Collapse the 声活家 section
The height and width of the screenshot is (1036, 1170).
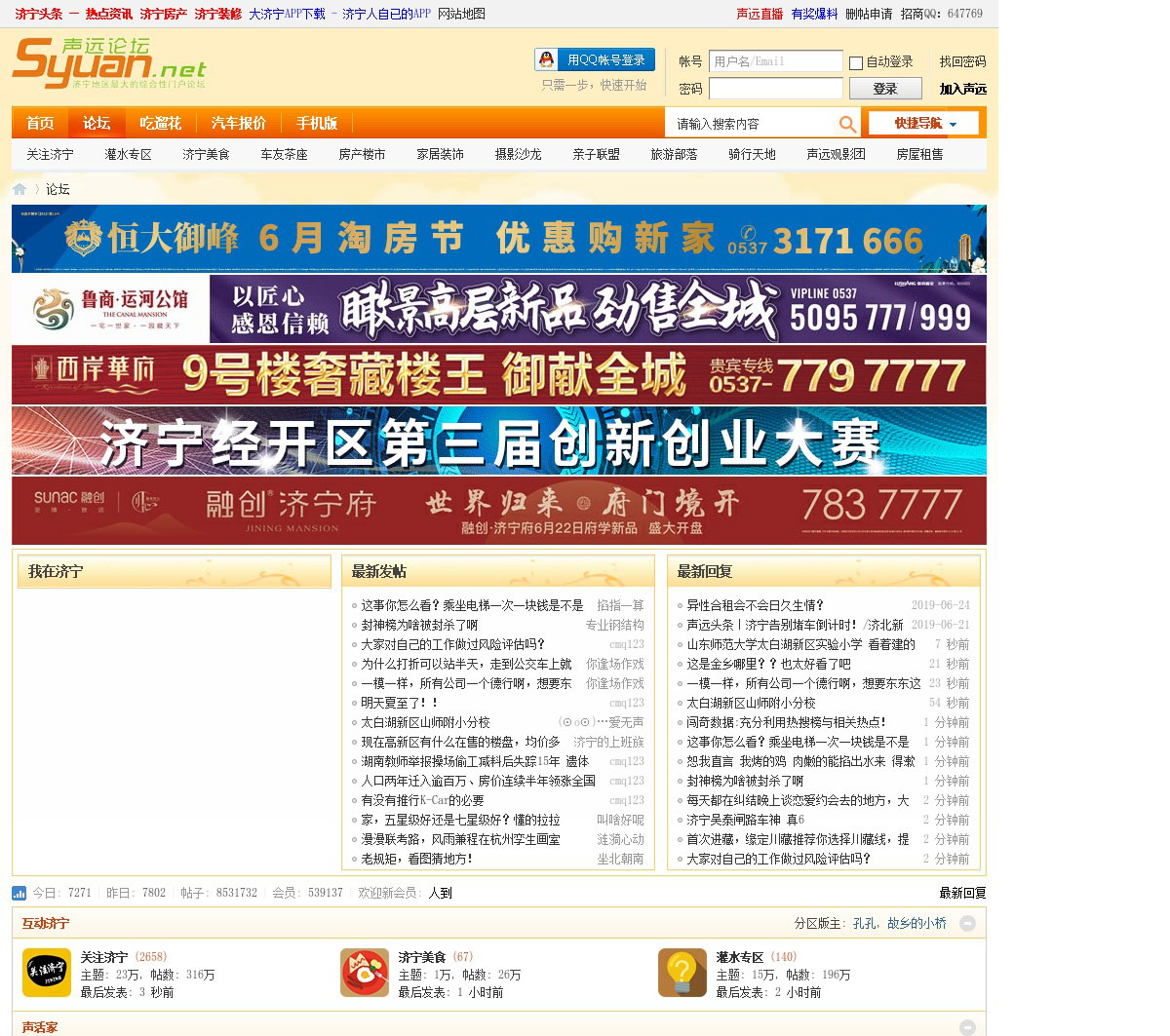click(967, 1027)
